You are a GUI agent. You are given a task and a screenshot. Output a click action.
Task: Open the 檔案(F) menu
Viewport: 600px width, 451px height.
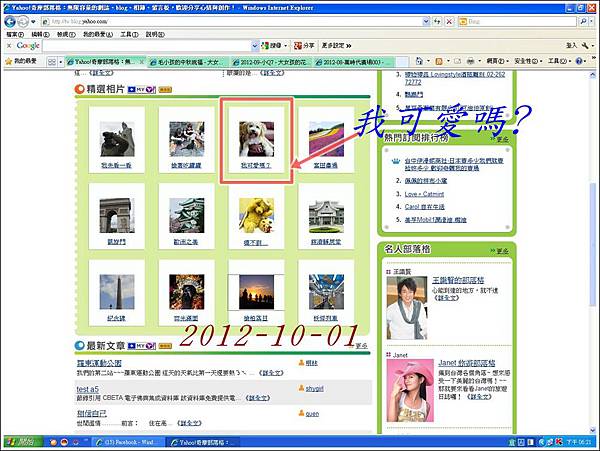[x=15, y=34]
